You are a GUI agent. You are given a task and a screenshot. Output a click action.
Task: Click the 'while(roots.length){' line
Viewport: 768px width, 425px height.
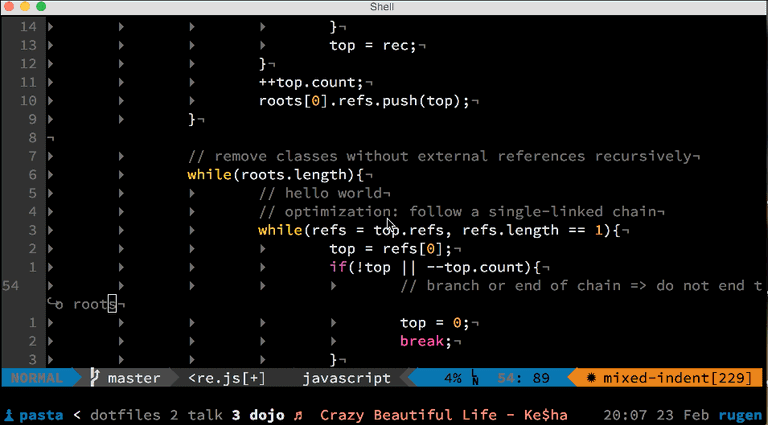pyautogui.click(x=276, y=175)
